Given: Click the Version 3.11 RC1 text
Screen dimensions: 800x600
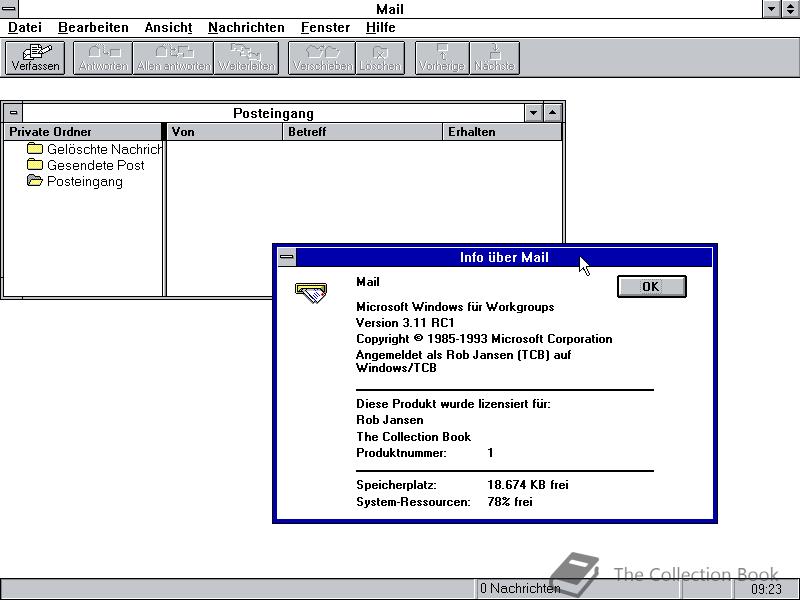Looking at the screenshot, I should tap(405, 323).
